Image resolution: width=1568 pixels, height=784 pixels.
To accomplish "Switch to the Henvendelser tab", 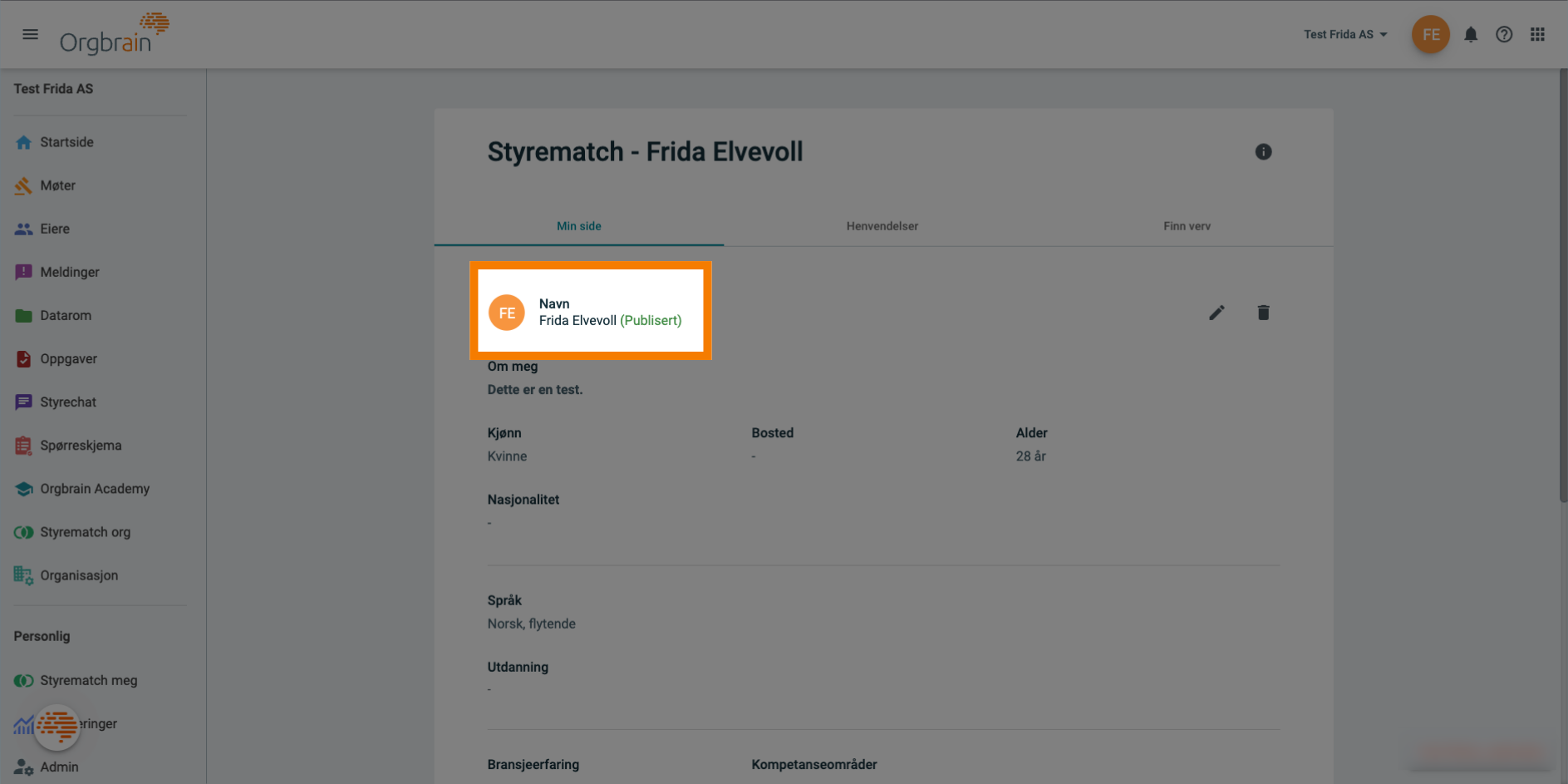I will (x=882, y=226).
